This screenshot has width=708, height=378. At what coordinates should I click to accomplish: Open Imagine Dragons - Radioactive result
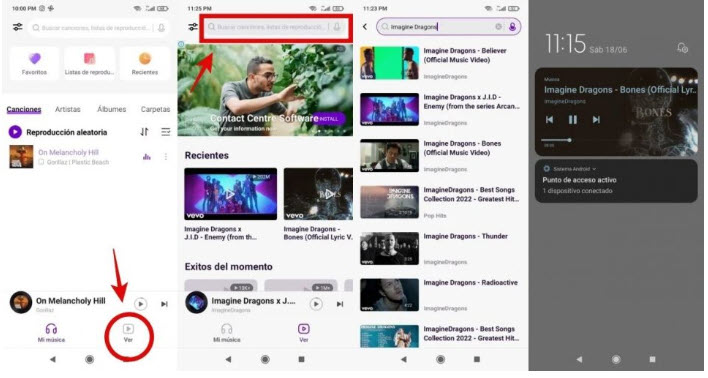441,295
